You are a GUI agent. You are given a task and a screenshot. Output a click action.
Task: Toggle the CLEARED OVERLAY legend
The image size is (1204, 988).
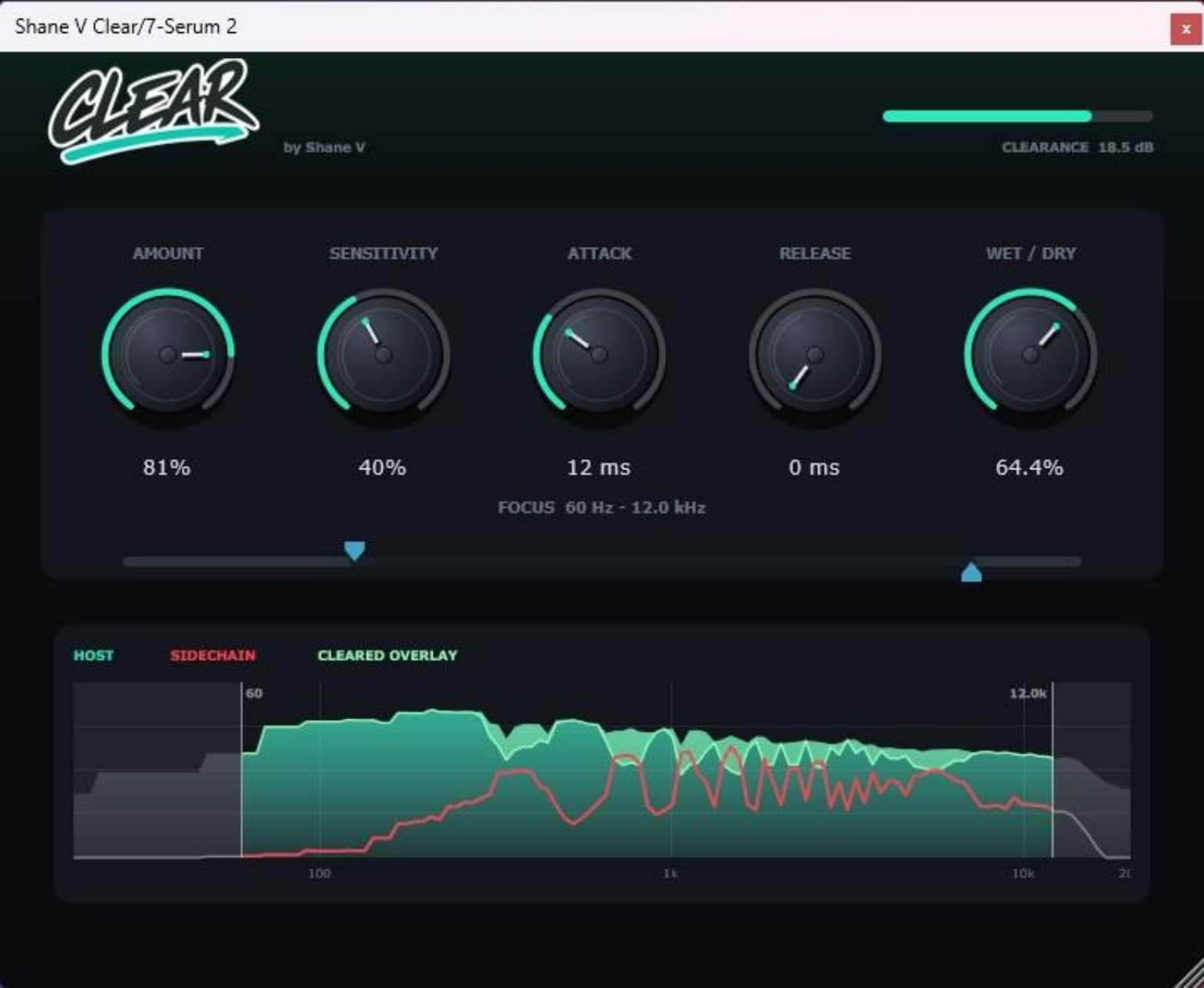(387, 655)
